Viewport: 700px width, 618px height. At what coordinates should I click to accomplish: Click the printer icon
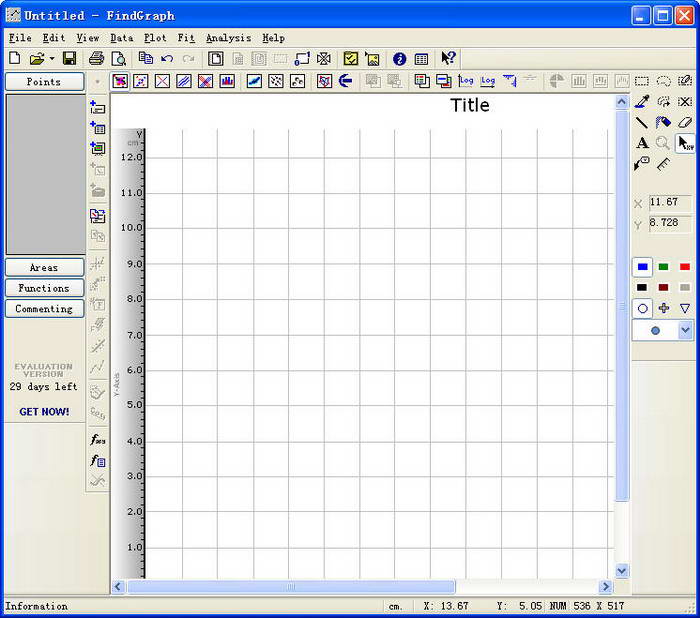96,58
